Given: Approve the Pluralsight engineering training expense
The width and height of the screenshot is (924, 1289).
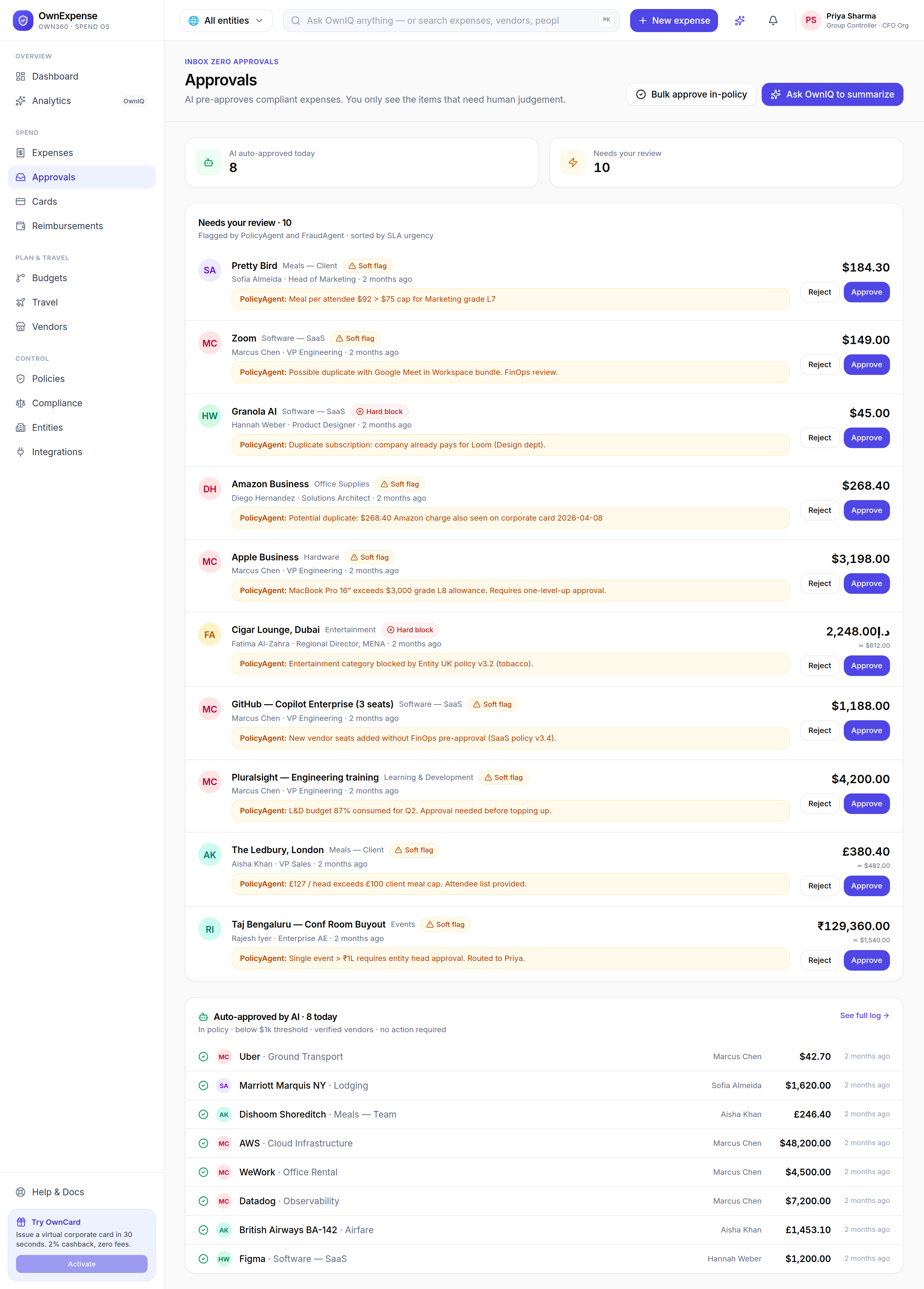Looking at the screenshot, I should [x=866, y=804].
